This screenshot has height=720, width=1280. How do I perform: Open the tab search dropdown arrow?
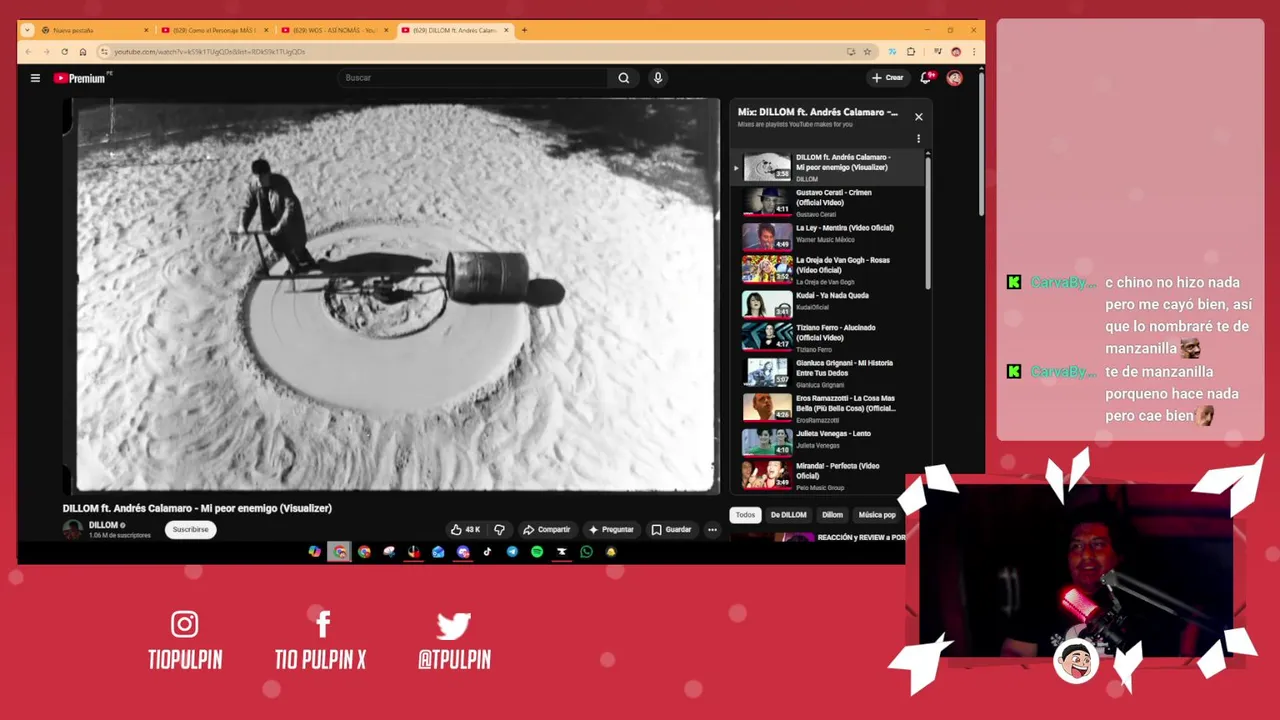27,30
